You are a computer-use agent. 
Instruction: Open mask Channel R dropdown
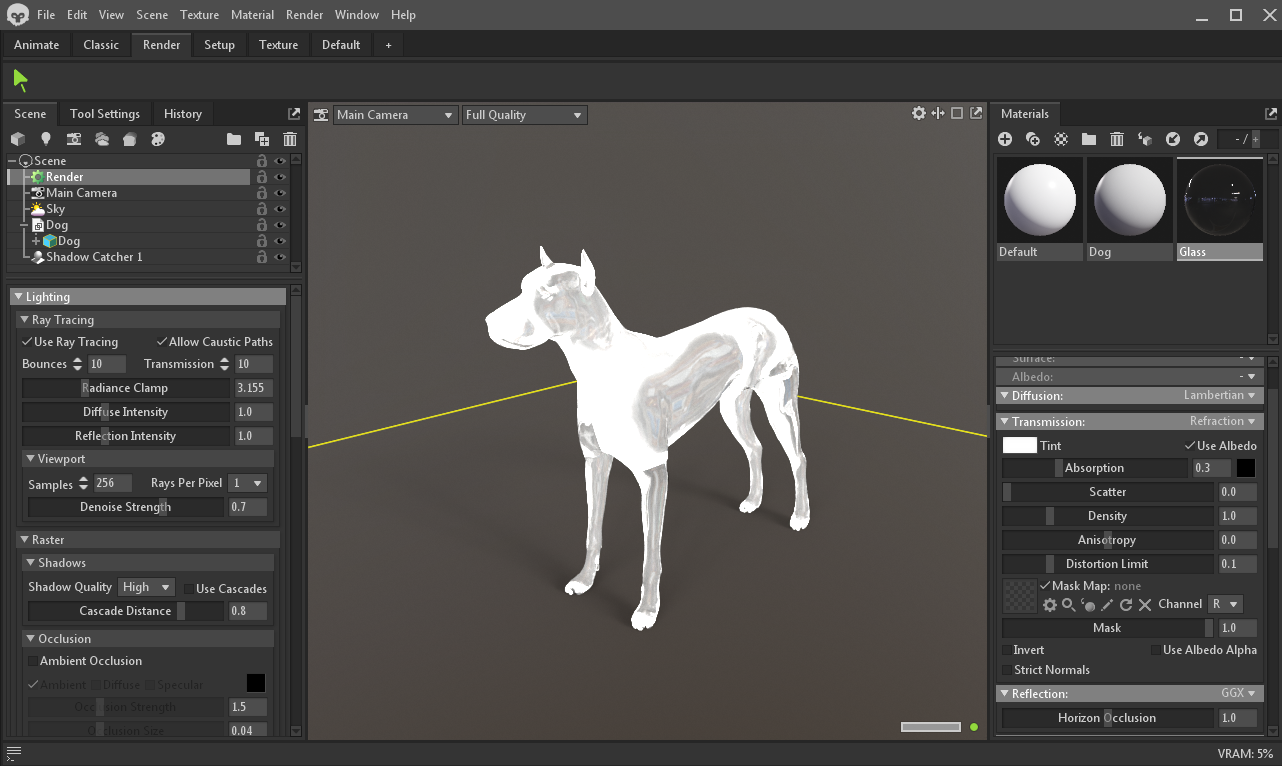click(x=1225, y=604)
